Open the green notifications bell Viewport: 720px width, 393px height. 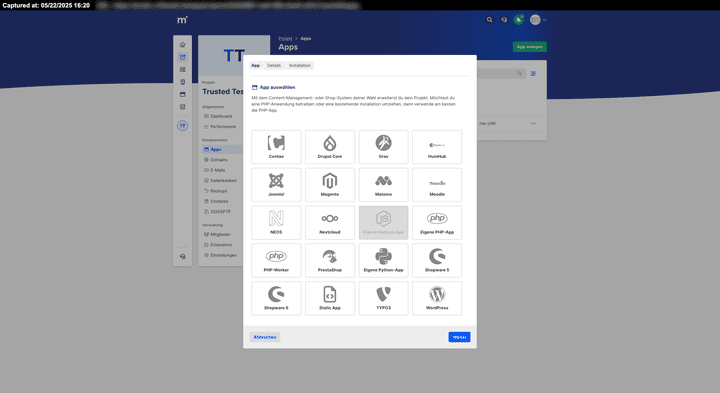[x=519, y=20]
